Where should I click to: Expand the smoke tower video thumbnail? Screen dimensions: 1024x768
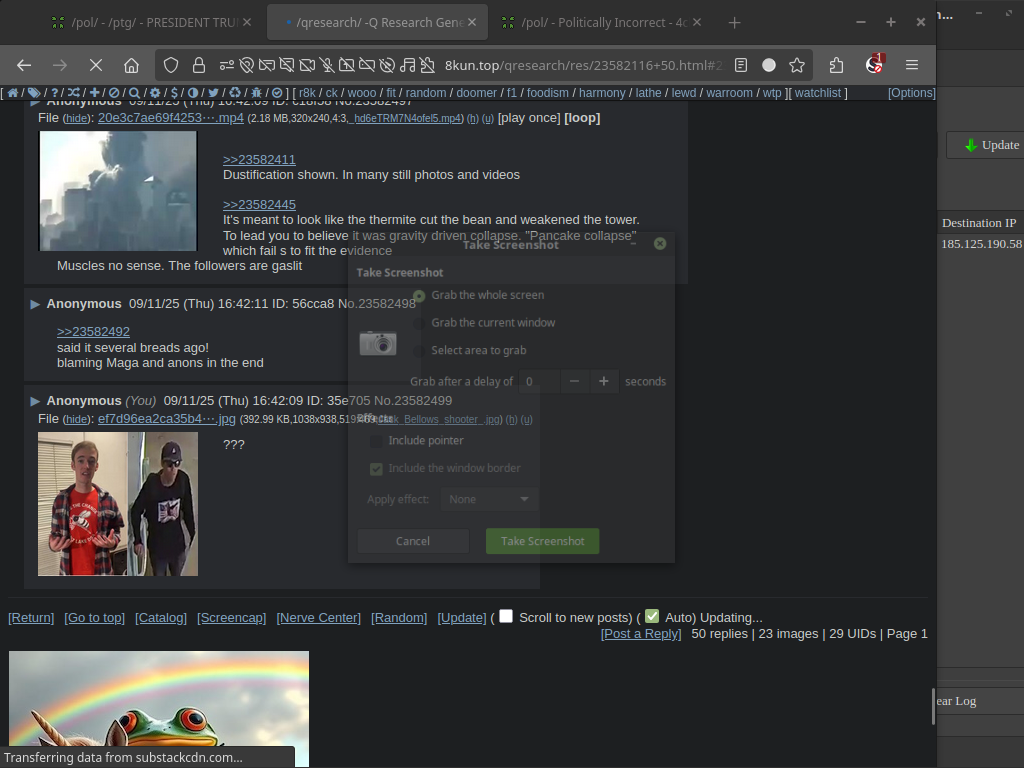118,191
